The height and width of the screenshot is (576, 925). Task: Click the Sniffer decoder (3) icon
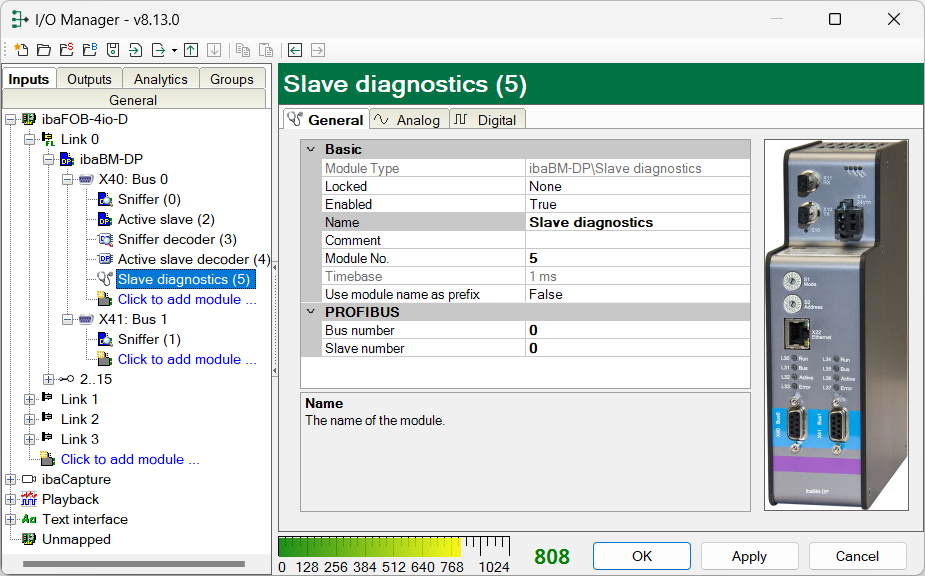[x=105, y=240]
